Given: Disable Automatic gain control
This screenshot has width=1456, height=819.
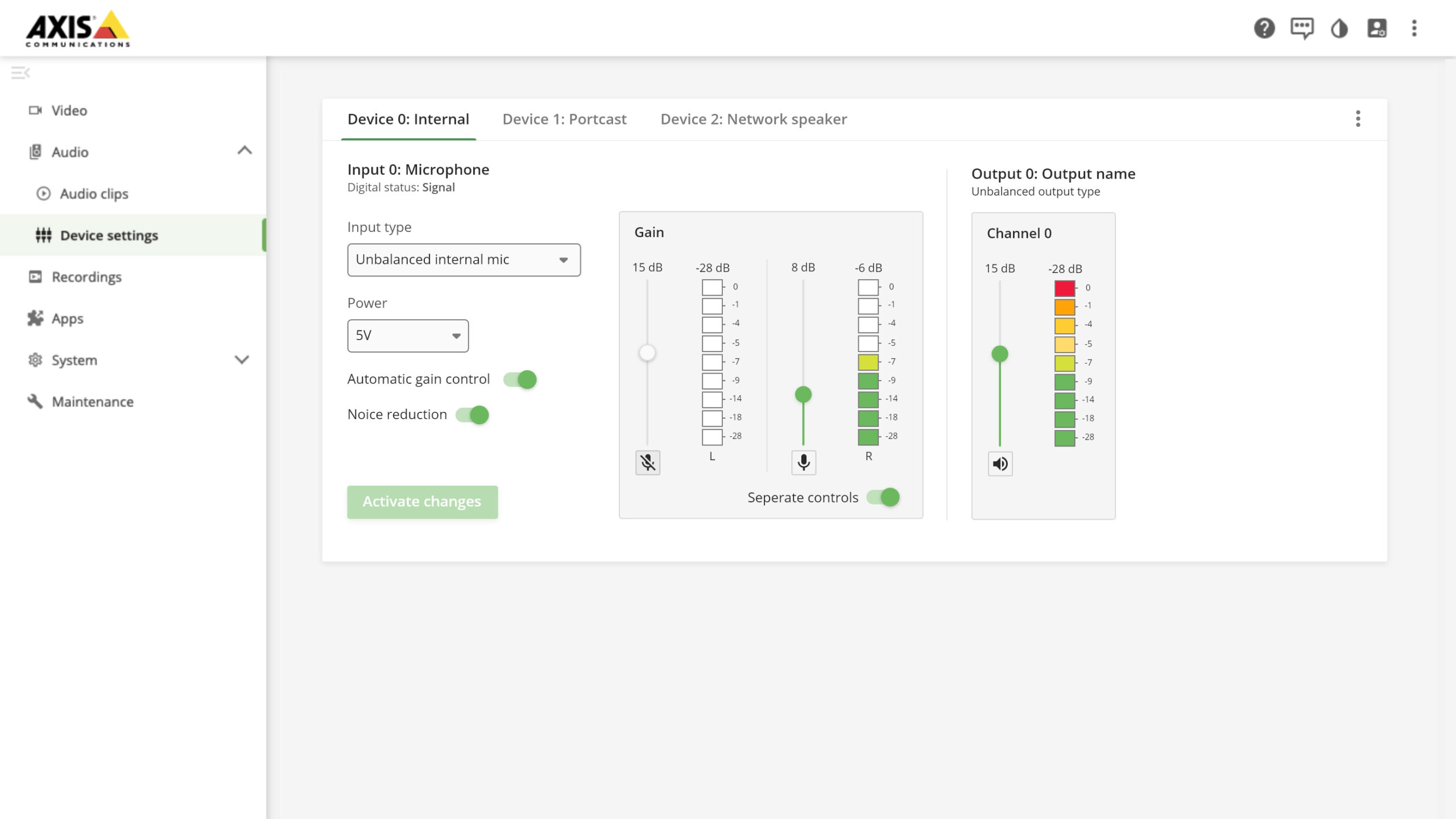Looking at the screenshot, I should tap(520, 379).
